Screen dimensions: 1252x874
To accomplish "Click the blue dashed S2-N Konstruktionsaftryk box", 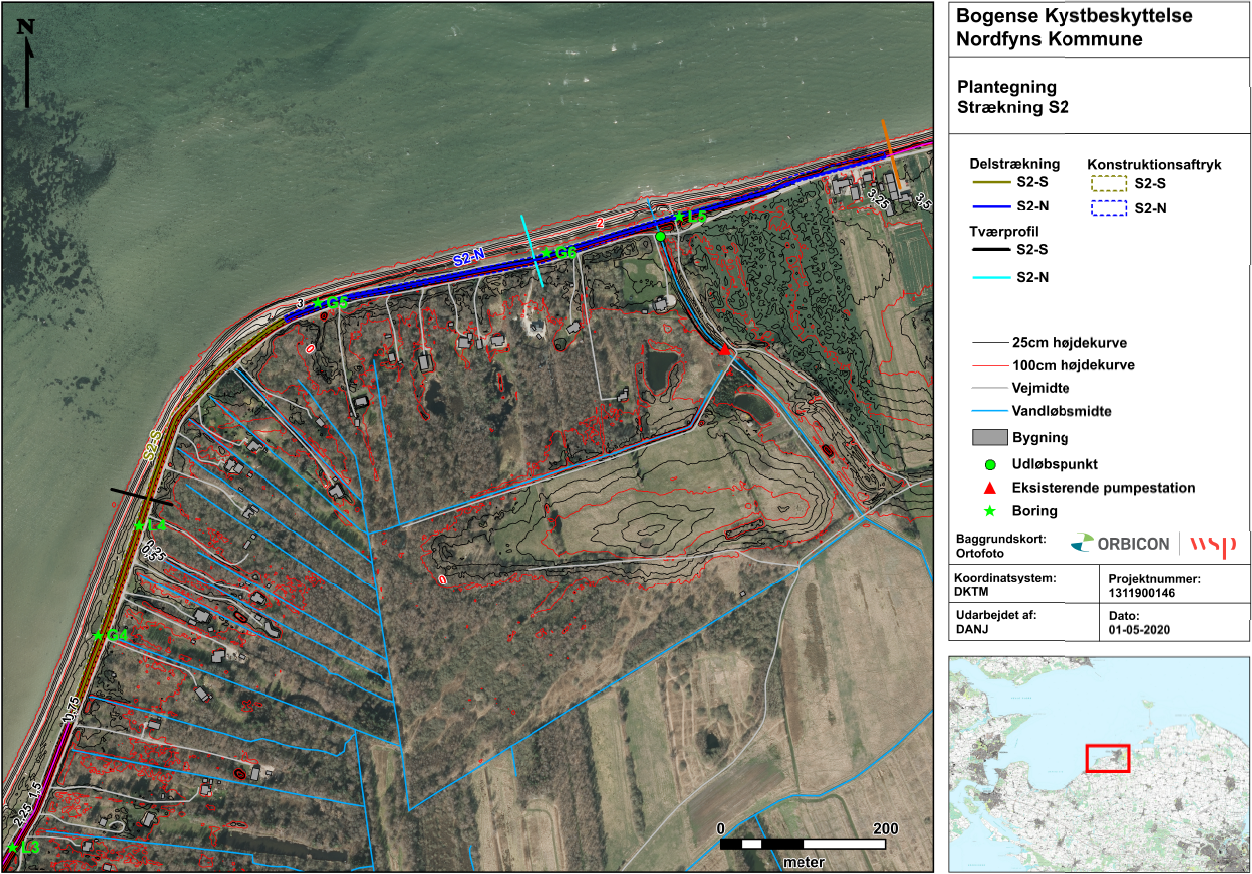I will click(x=1109, y=209).
